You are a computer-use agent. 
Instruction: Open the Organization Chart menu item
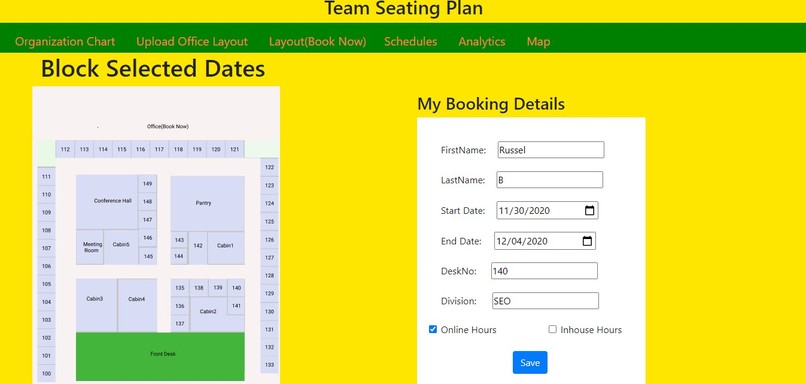tap(65, 42)
